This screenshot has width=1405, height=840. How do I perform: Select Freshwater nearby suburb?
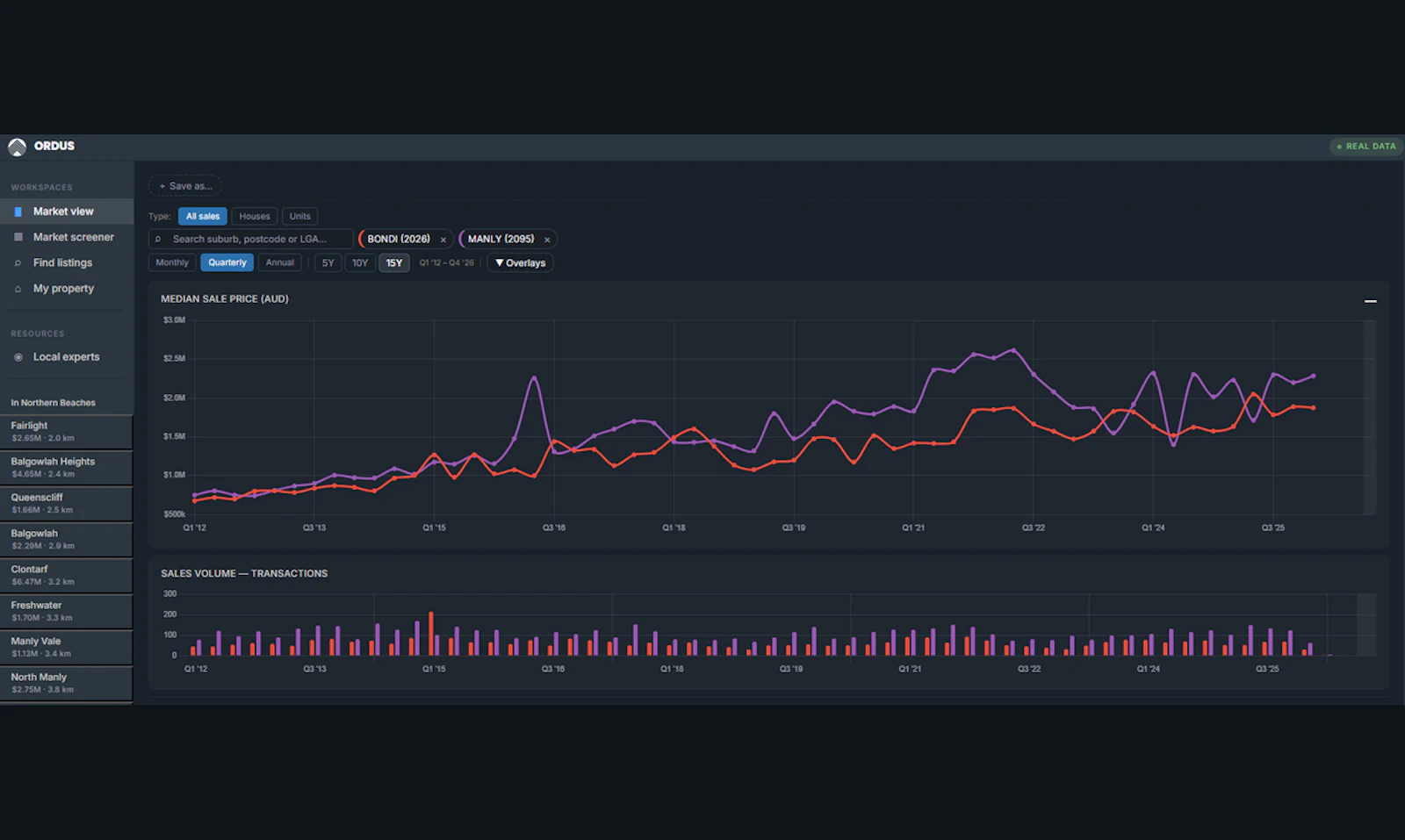pos(66,612)
